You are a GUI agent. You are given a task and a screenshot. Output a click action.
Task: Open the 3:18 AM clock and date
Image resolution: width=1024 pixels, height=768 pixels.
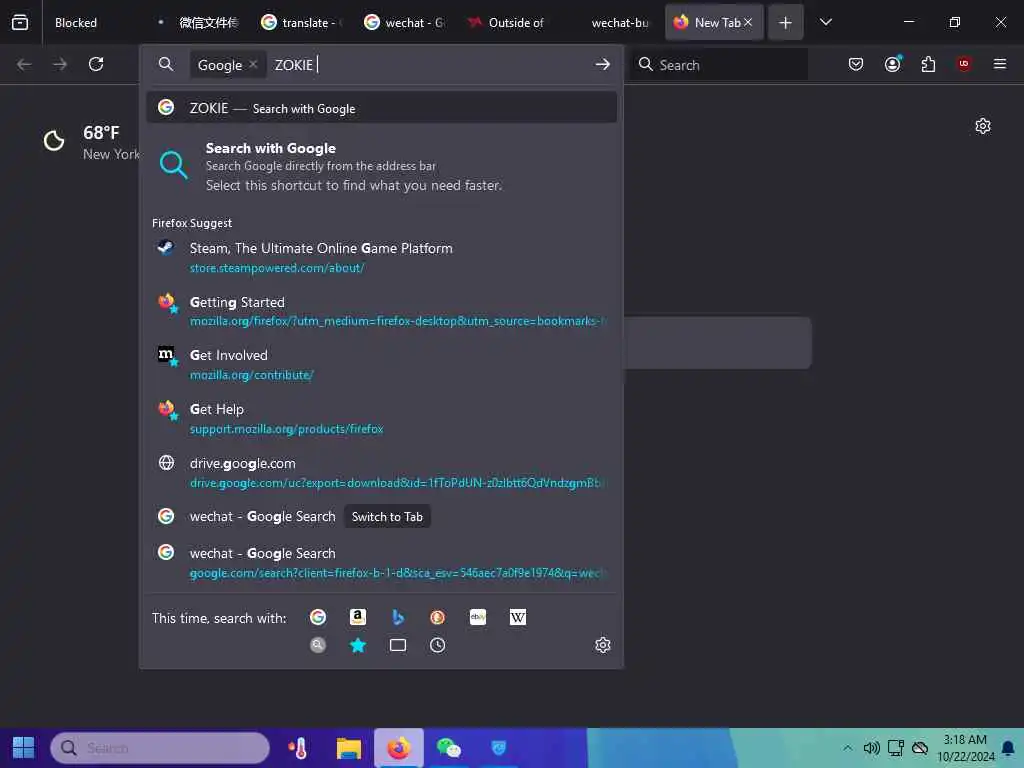click(x=965, y=748)
